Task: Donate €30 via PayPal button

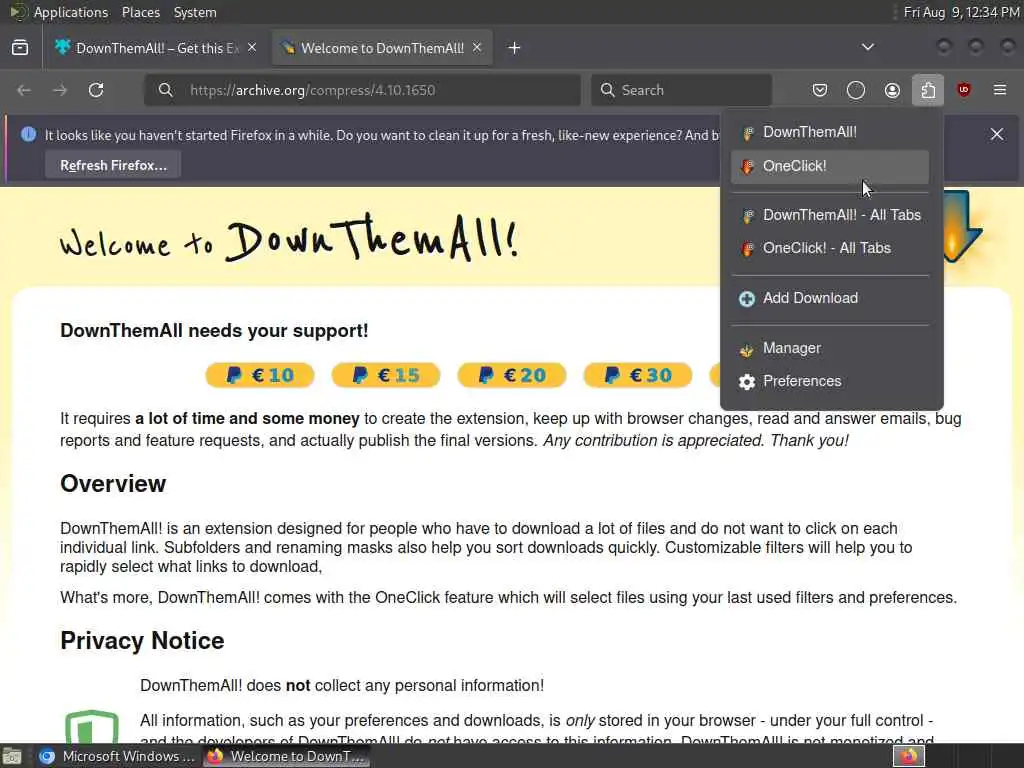Action: [x=638, y=376]
